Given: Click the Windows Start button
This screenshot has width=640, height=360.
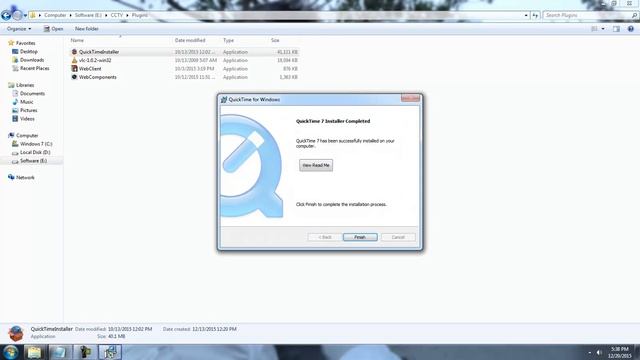Looking at the screenshot, I should point(11,352).
